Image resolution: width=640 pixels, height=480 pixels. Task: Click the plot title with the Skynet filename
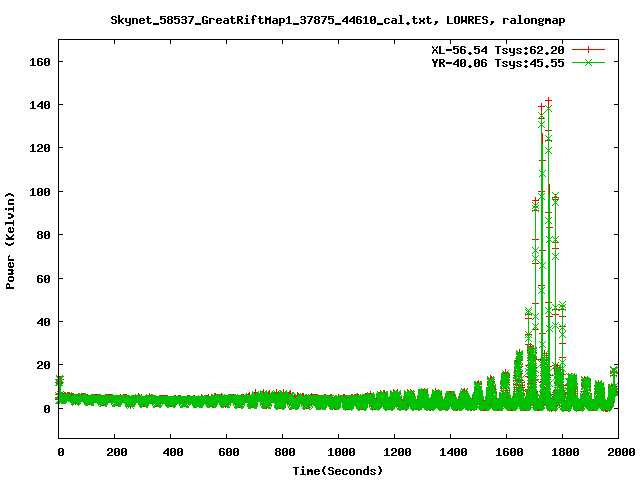338,20
